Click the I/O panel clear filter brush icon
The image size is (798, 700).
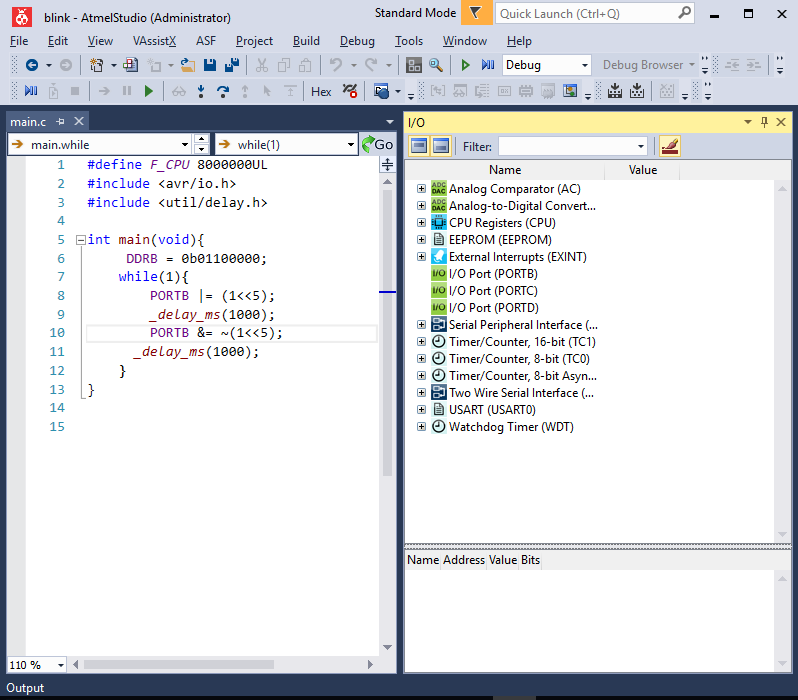670,147
